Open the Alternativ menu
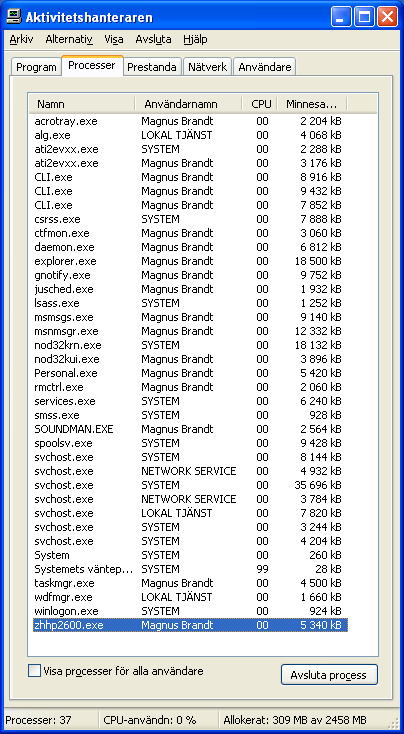Image resolution: width=404 pixels, height=734 pixels. [x=69, y=40]
